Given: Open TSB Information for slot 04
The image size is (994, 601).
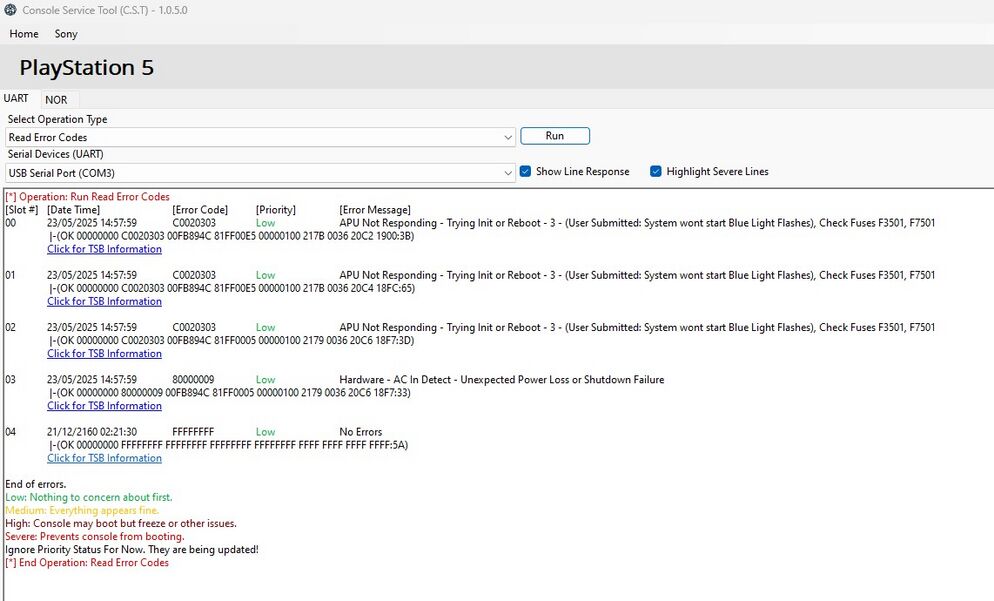Looking at the screenshot, I should pyautogui.click(x=104, y=457).
